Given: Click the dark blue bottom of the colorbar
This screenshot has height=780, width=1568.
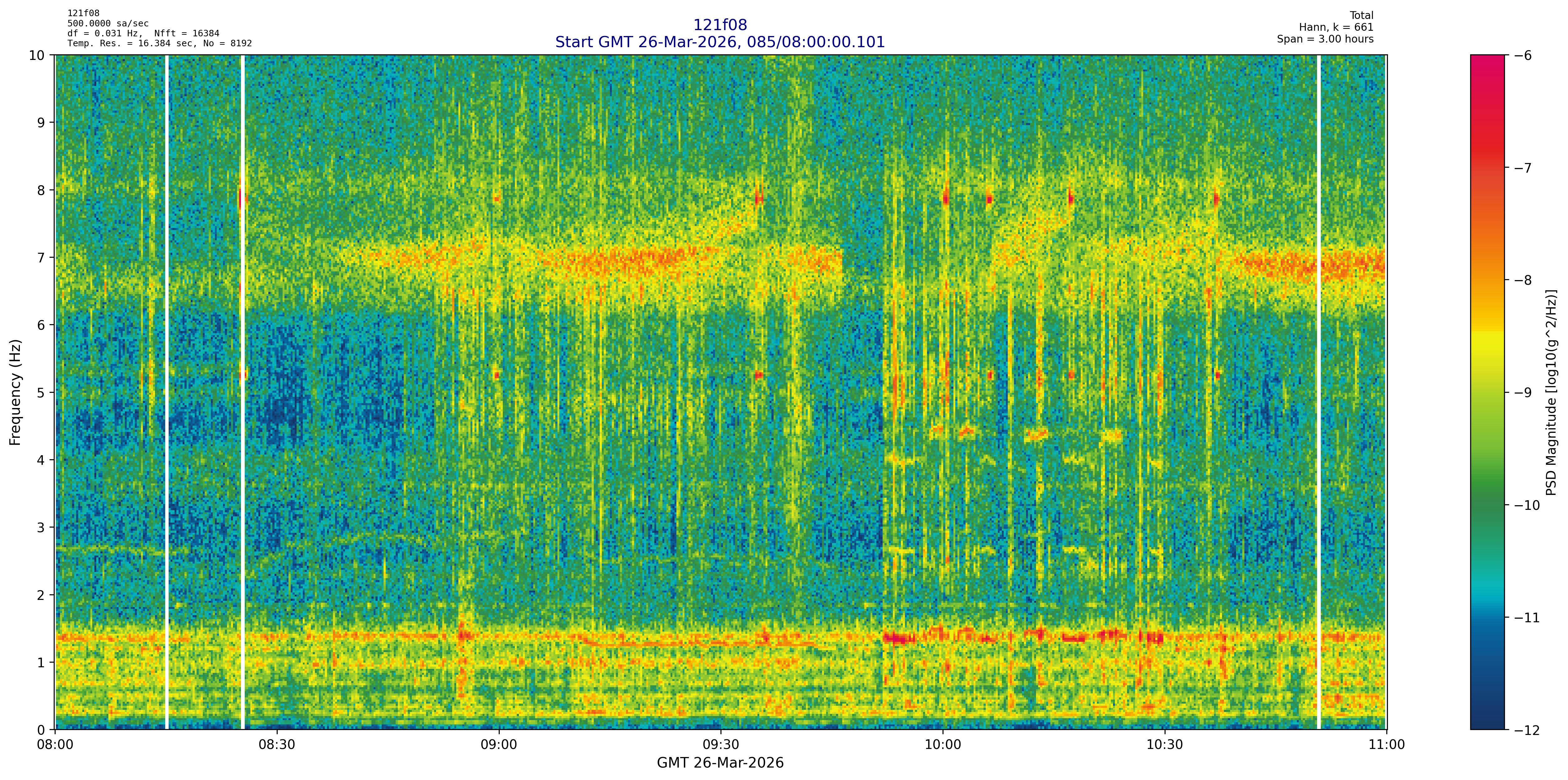Looking at the screenshot, I should coord(1487,721).
